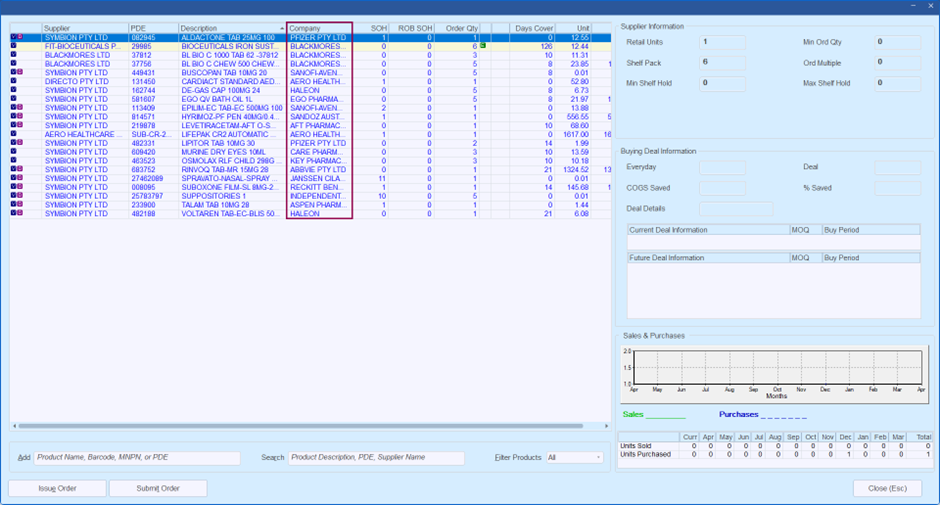
Task: Click the blue icon in the BIOCEUTICALS IRON row
Action: point(14,46)
